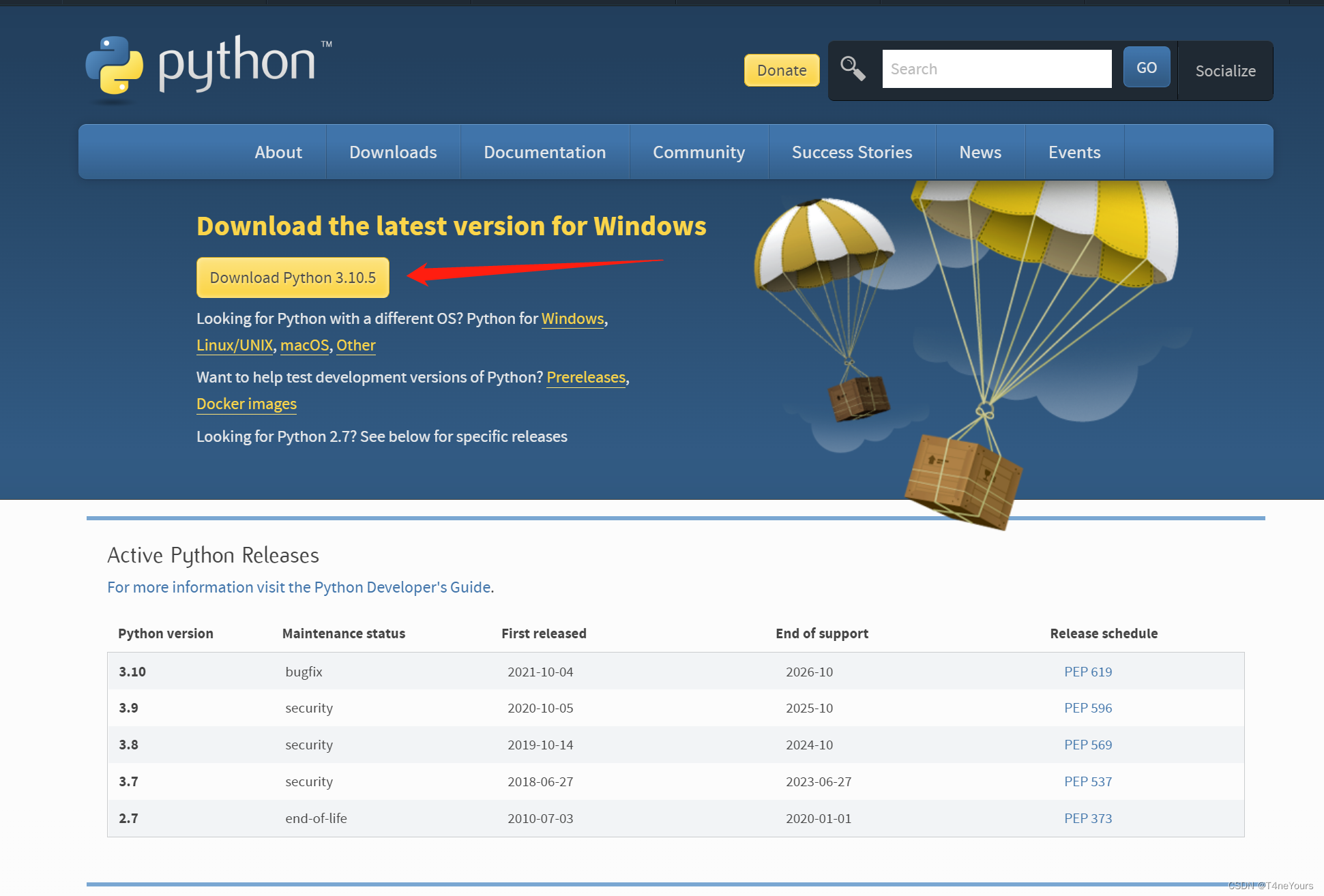Open the Success Stories menu
Screen dimensions: 1324x896
[852, 152]
